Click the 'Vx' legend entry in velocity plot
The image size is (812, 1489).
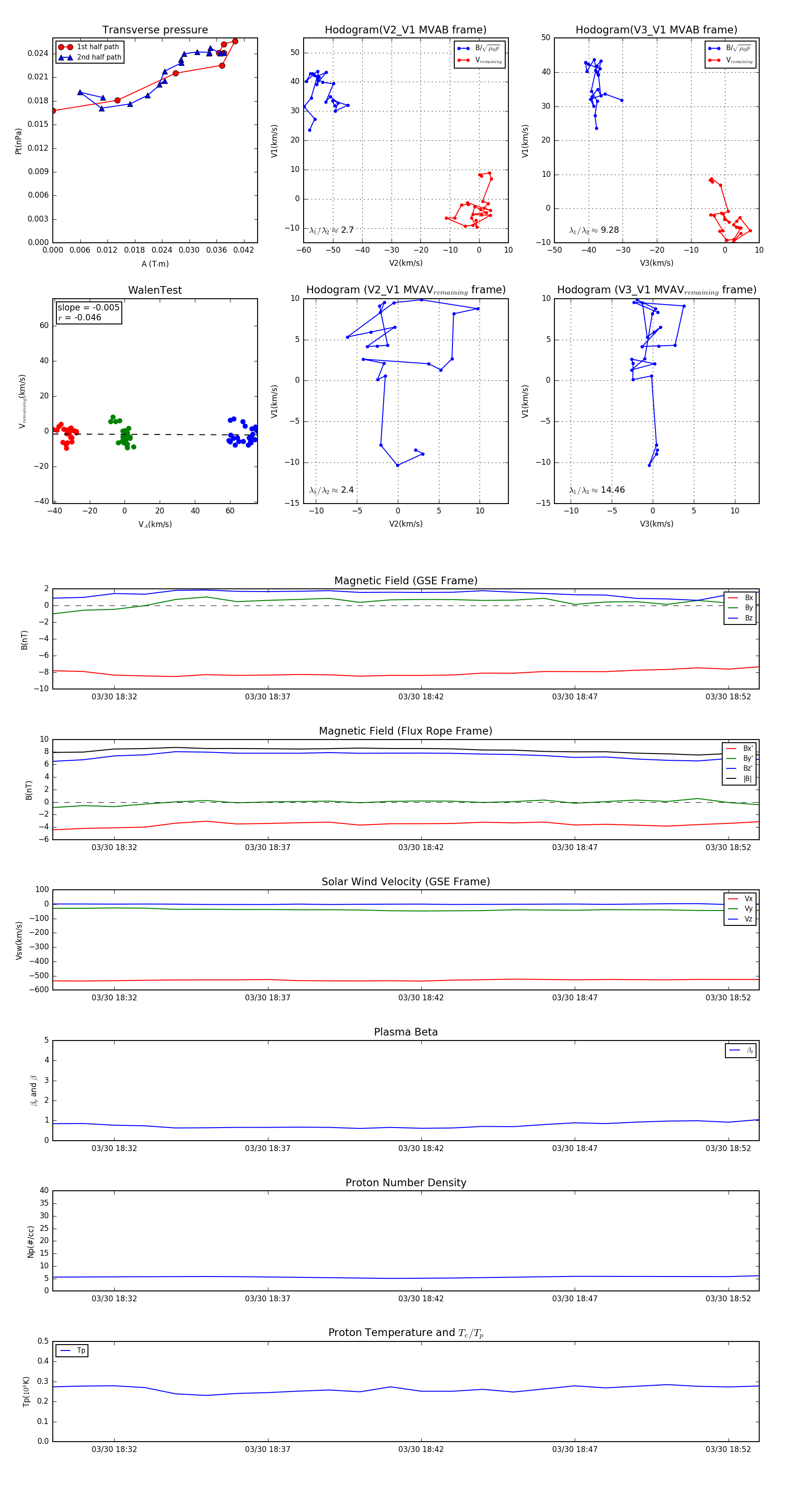(741, 899)
